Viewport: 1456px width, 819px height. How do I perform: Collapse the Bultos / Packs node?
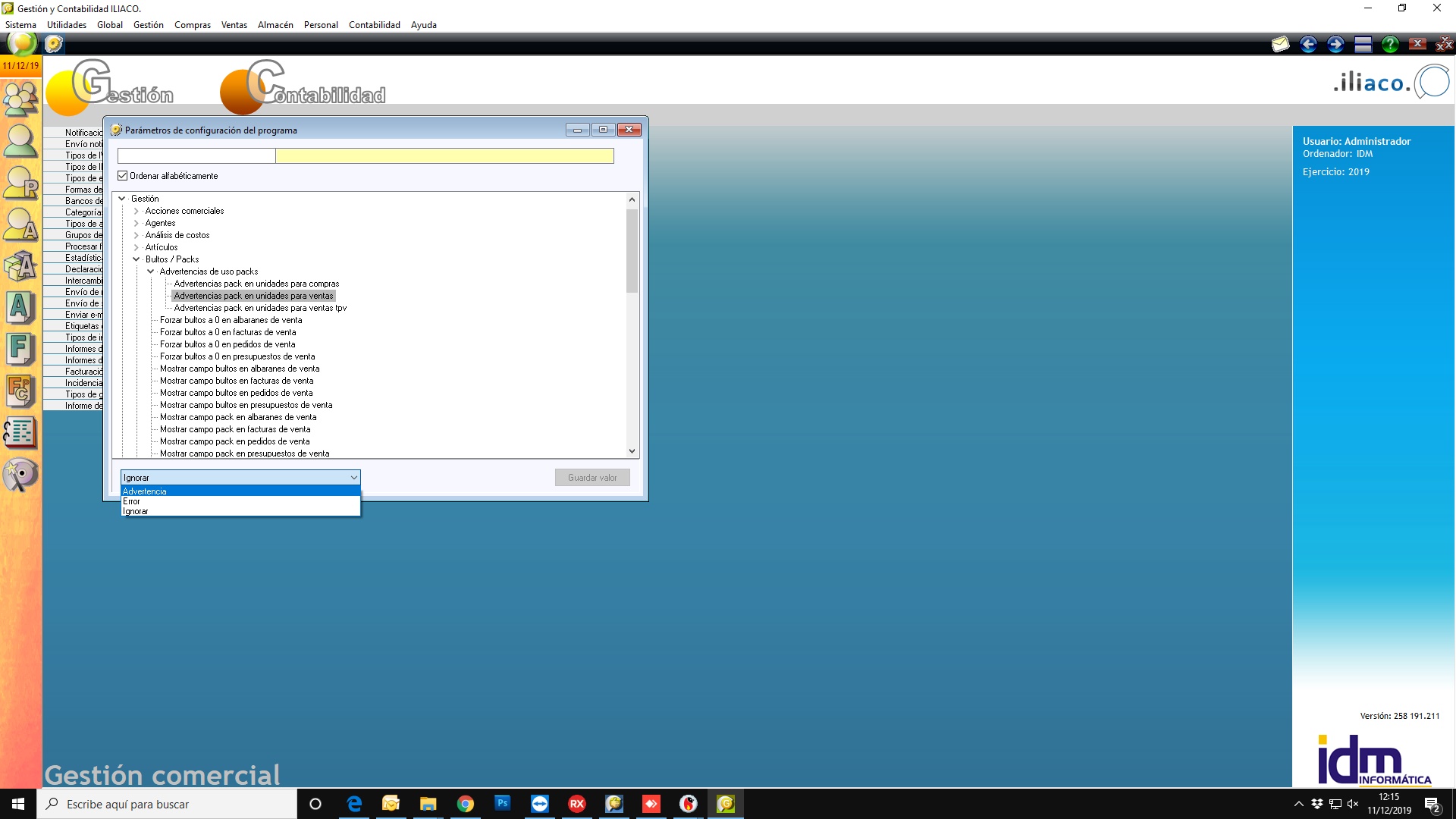[136, 259]
